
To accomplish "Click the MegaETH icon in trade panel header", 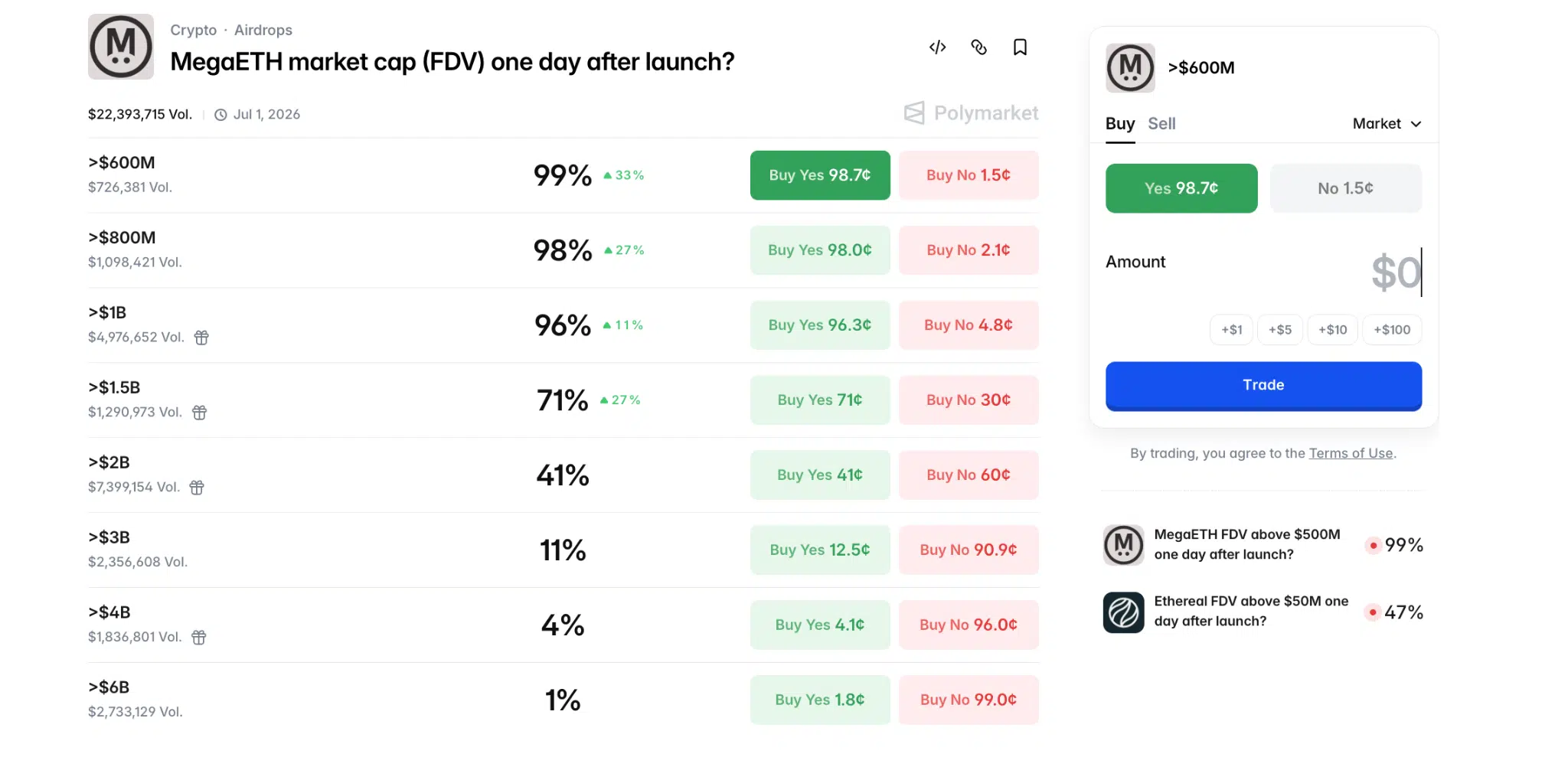I will point(1130,68).
